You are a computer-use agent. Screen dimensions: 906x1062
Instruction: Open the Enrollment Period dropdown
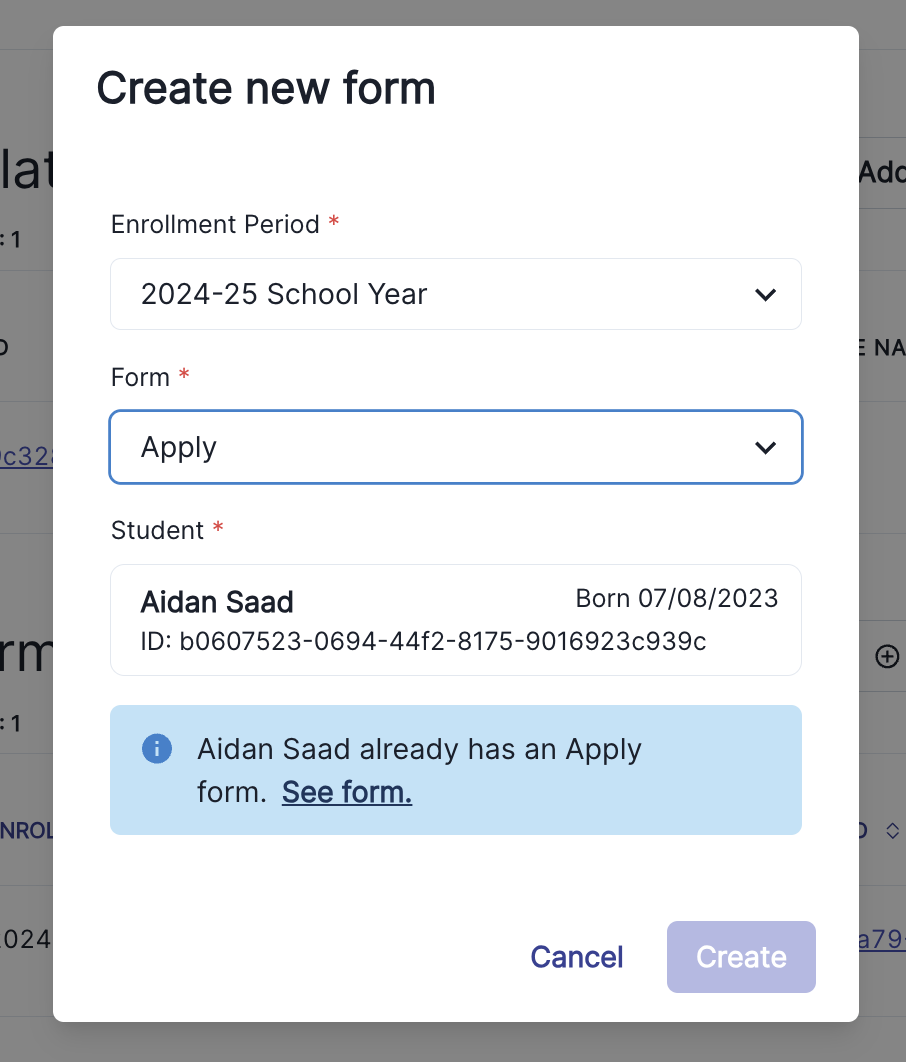coord(455,294)
